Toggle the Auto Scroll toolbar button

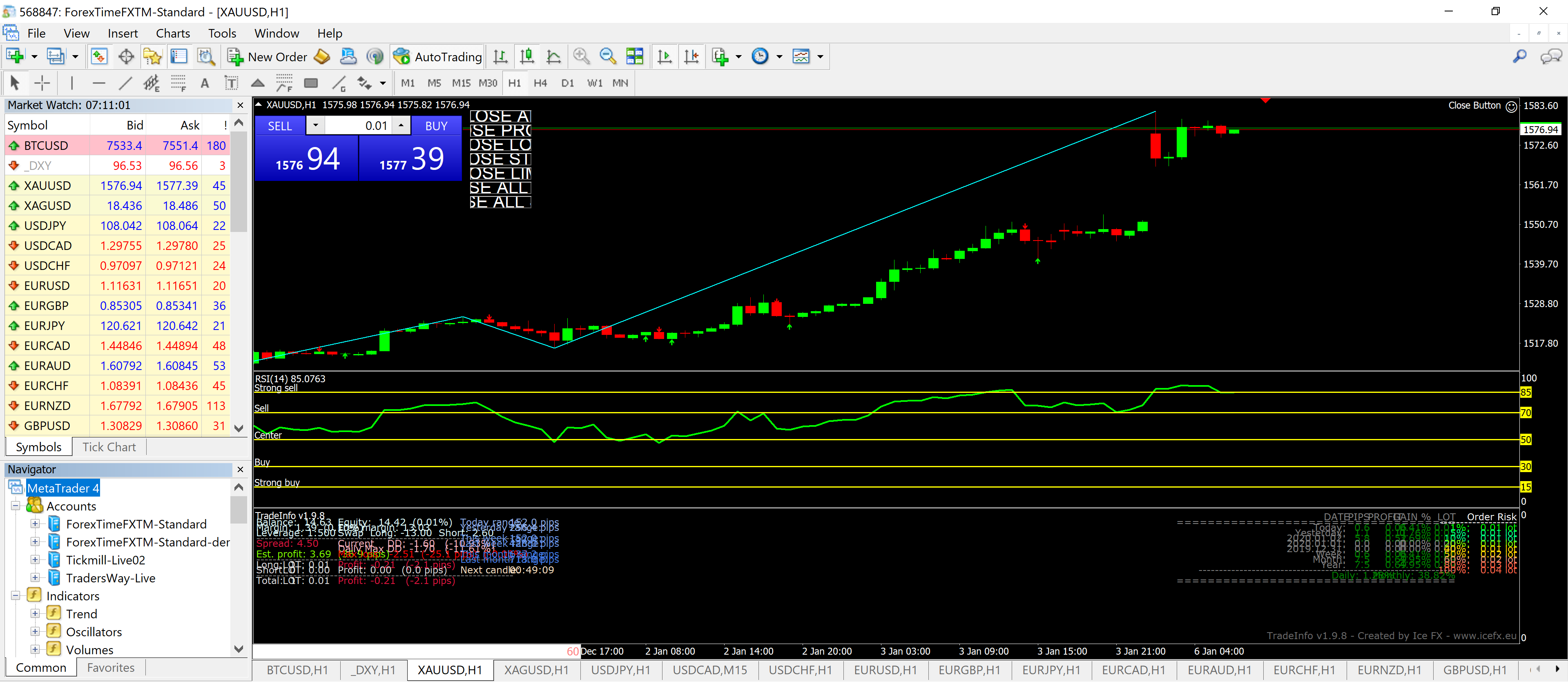665,57
